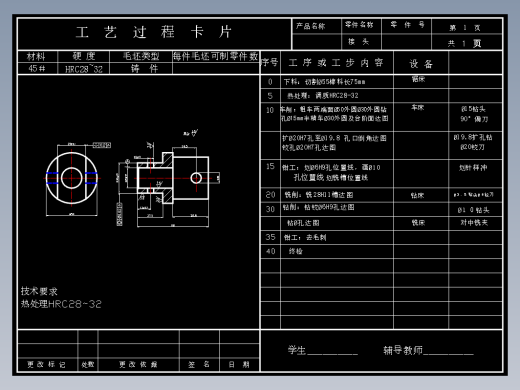Image resolution: width=520 pixels, height=390 pixels.
Task: Select row 40 text 终检
Action: pos(296,251)
